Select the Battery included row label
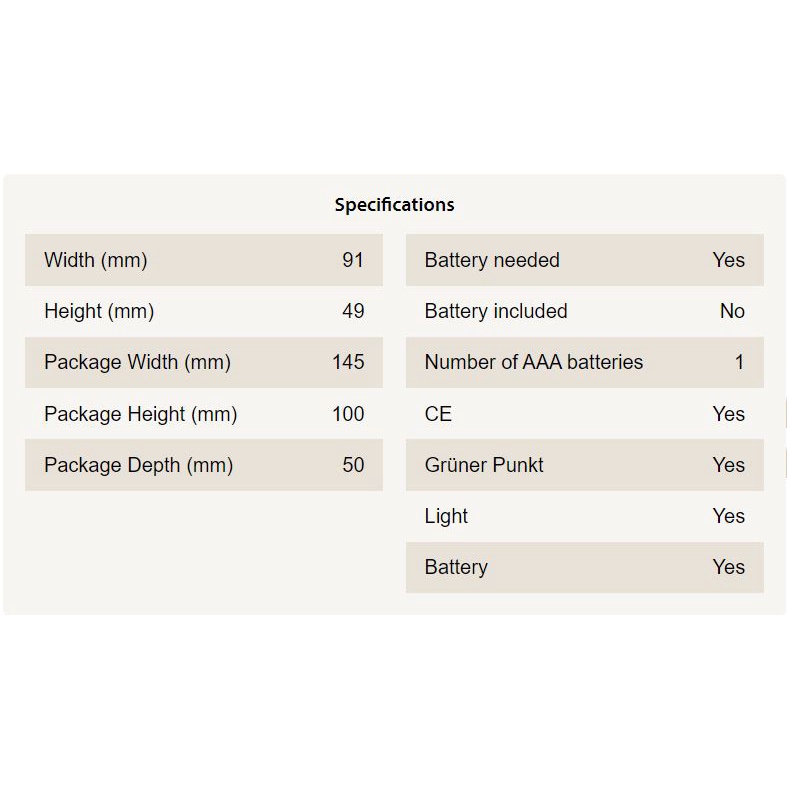This screenshot has height=787, width=787. [x=496, y=311]
